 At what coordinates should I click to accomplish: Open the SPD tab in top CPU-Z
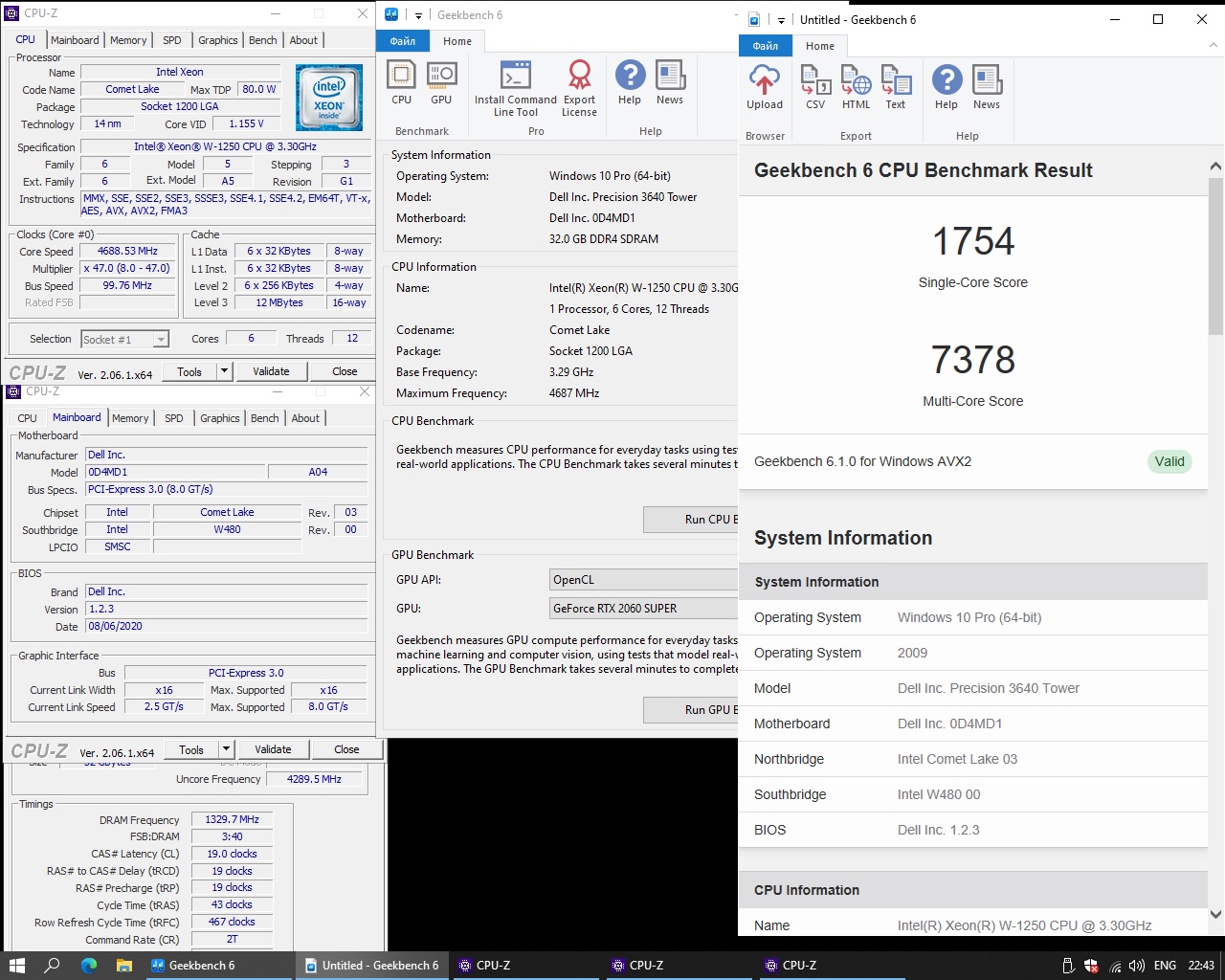point(172,40)
